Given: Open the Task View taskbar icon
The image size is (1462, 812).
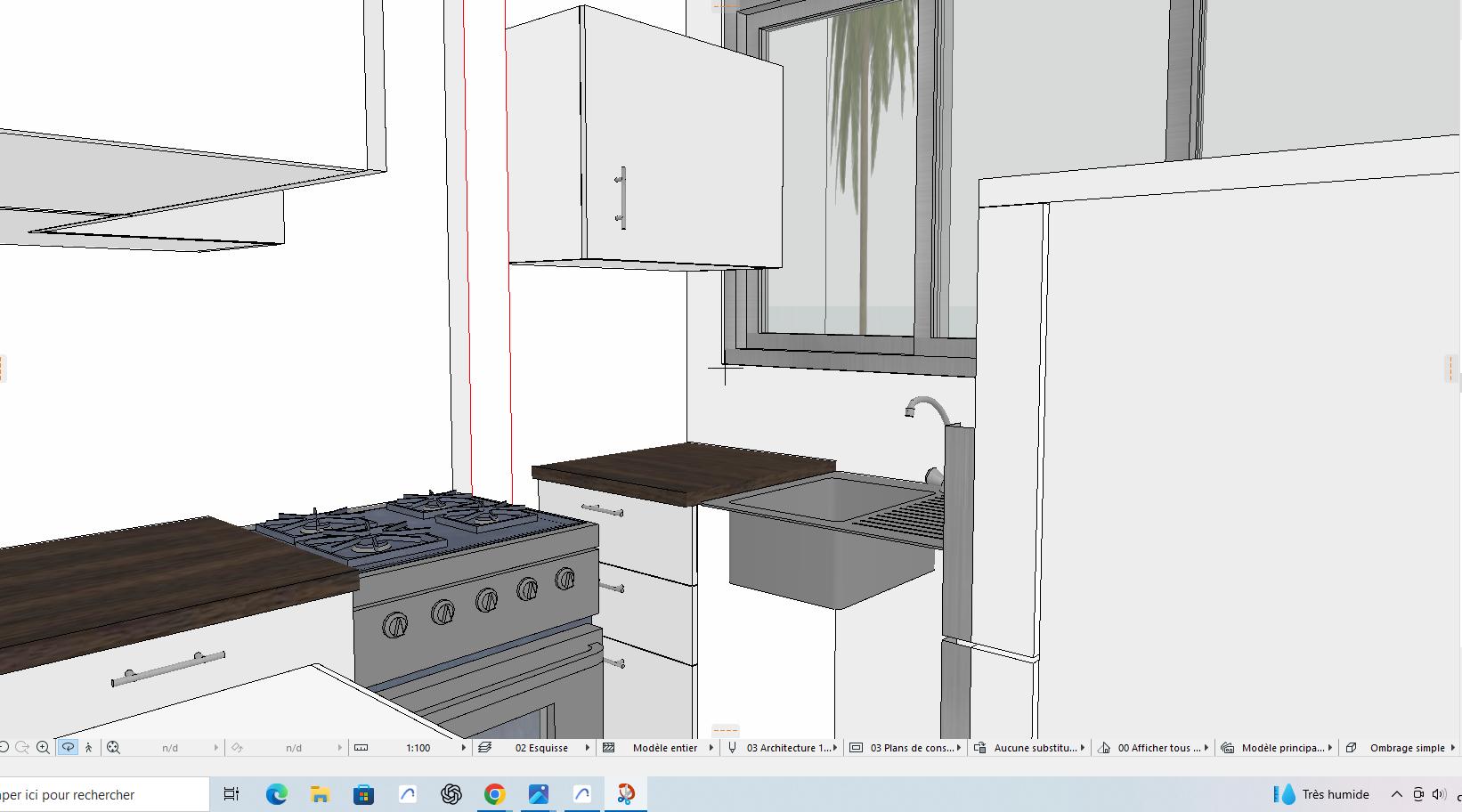Looking at the screenshot, I should (x=231, y=794).
